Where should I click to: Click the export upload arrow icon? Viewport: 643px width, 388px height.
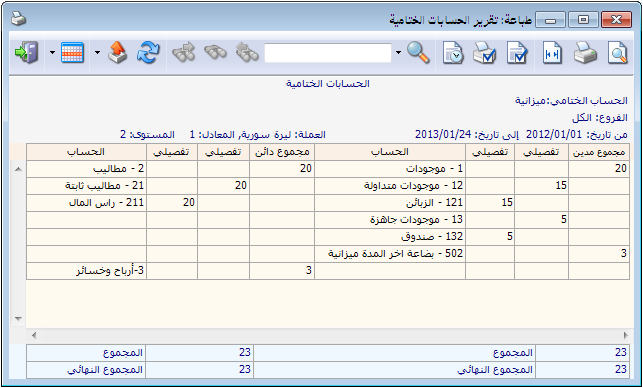[x=117, y=53]
